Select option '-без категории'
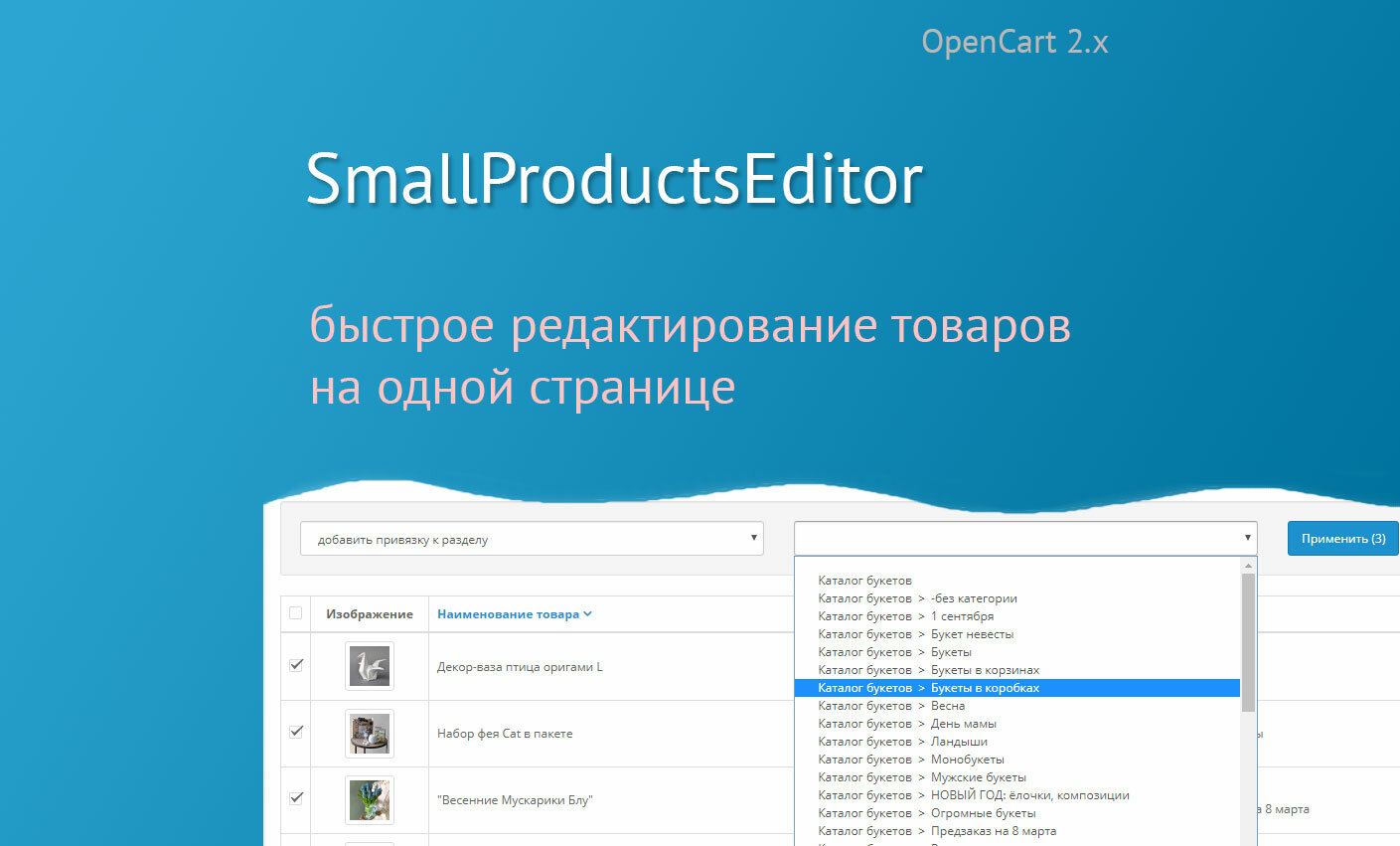Screen dimensions: 1400x846 coord(1017,598)
